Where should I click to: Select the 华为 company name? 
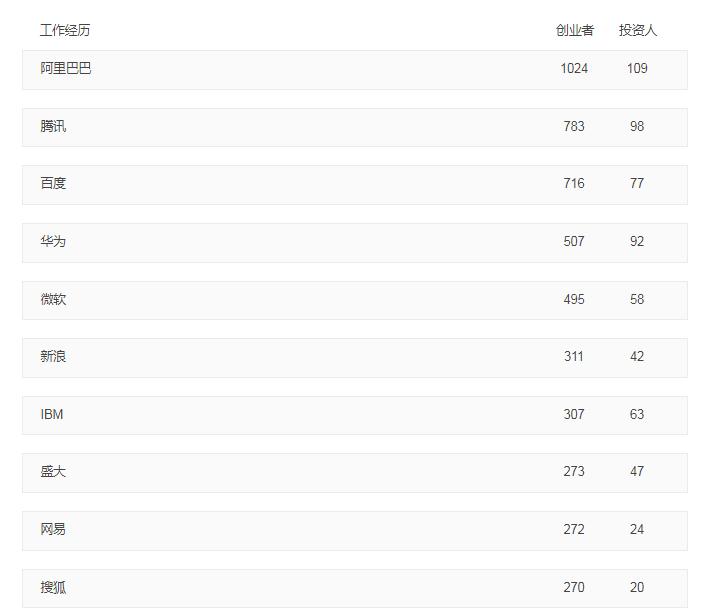click(54, 242)
